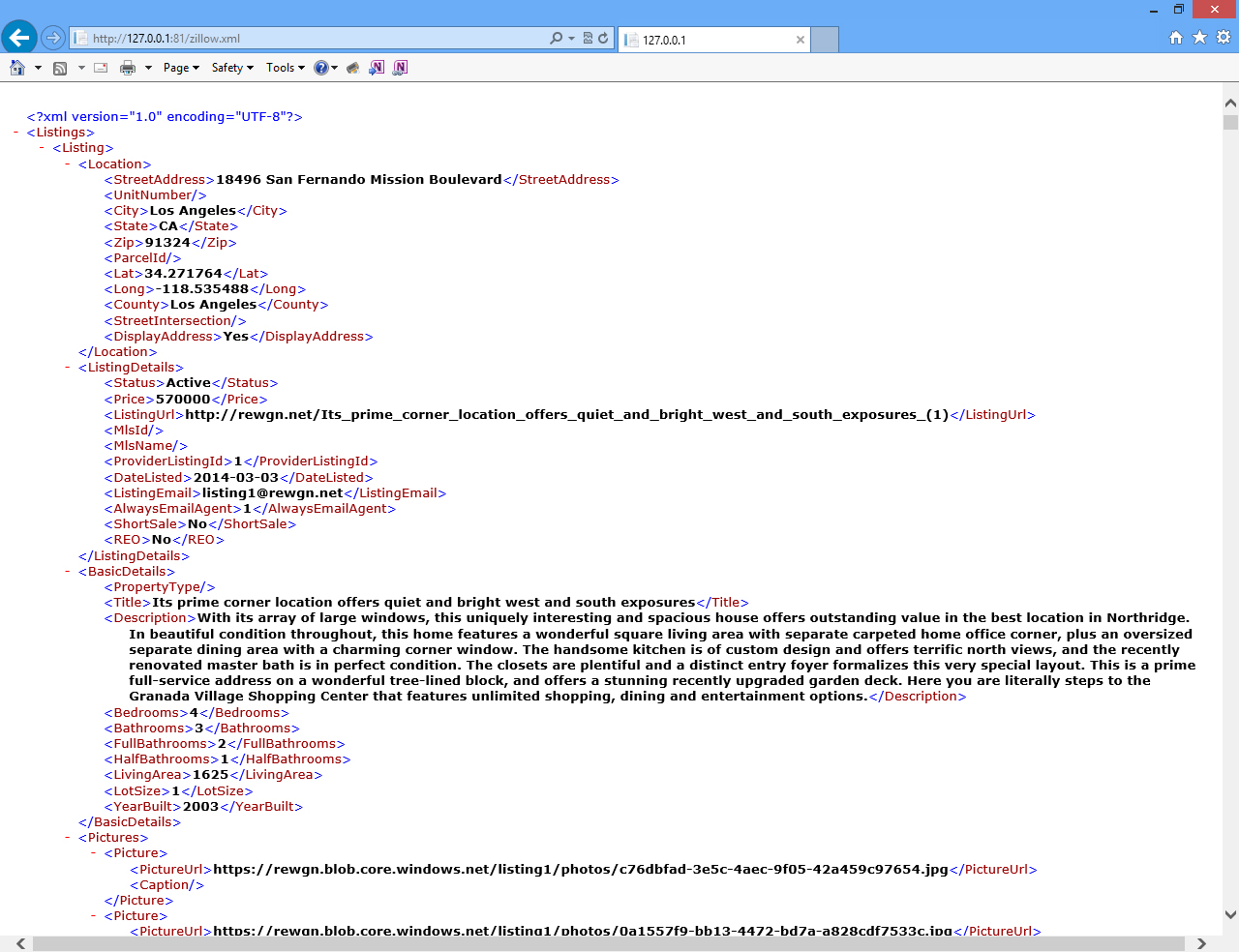Click the vertical scrollbar thumb
Screen dimensions: 1239x952
1230,122
